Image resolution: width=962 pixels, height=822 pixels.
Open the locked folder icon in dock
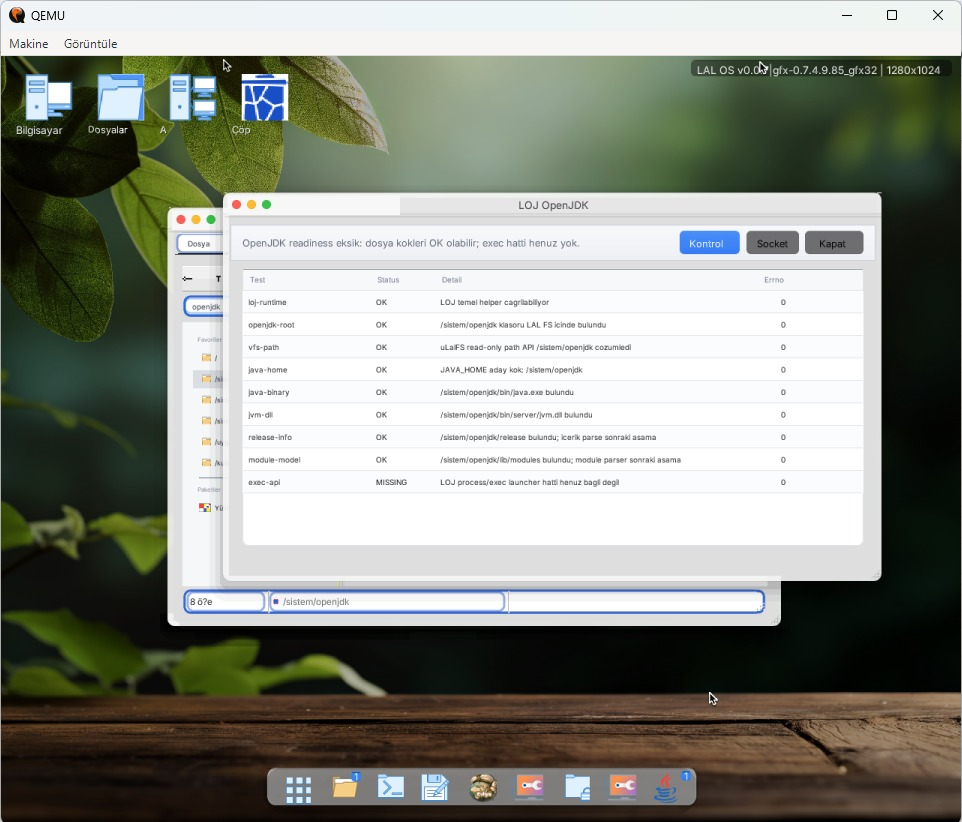(577, 787)
